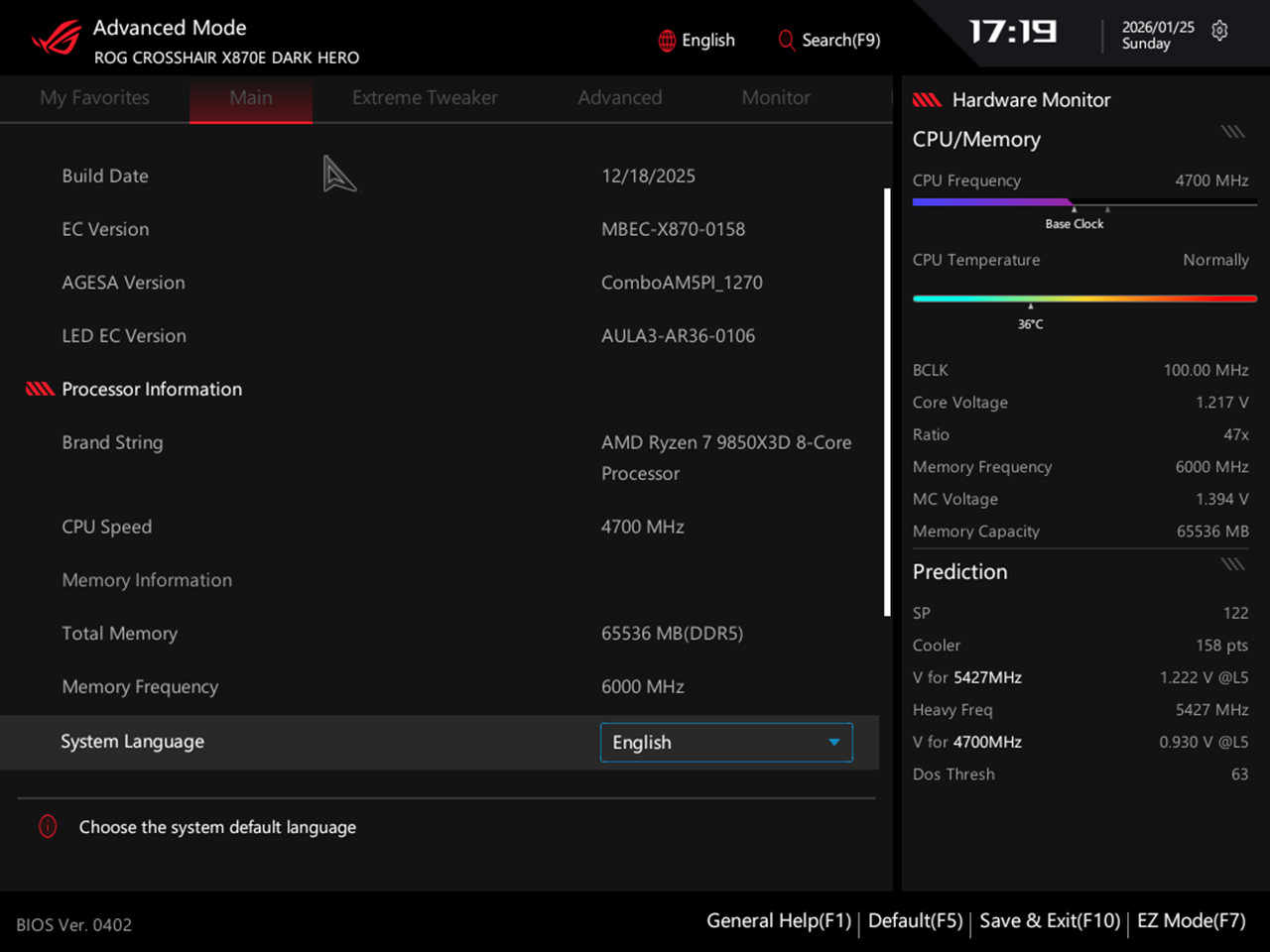Click the search magnifier icon

click(786, 41)
